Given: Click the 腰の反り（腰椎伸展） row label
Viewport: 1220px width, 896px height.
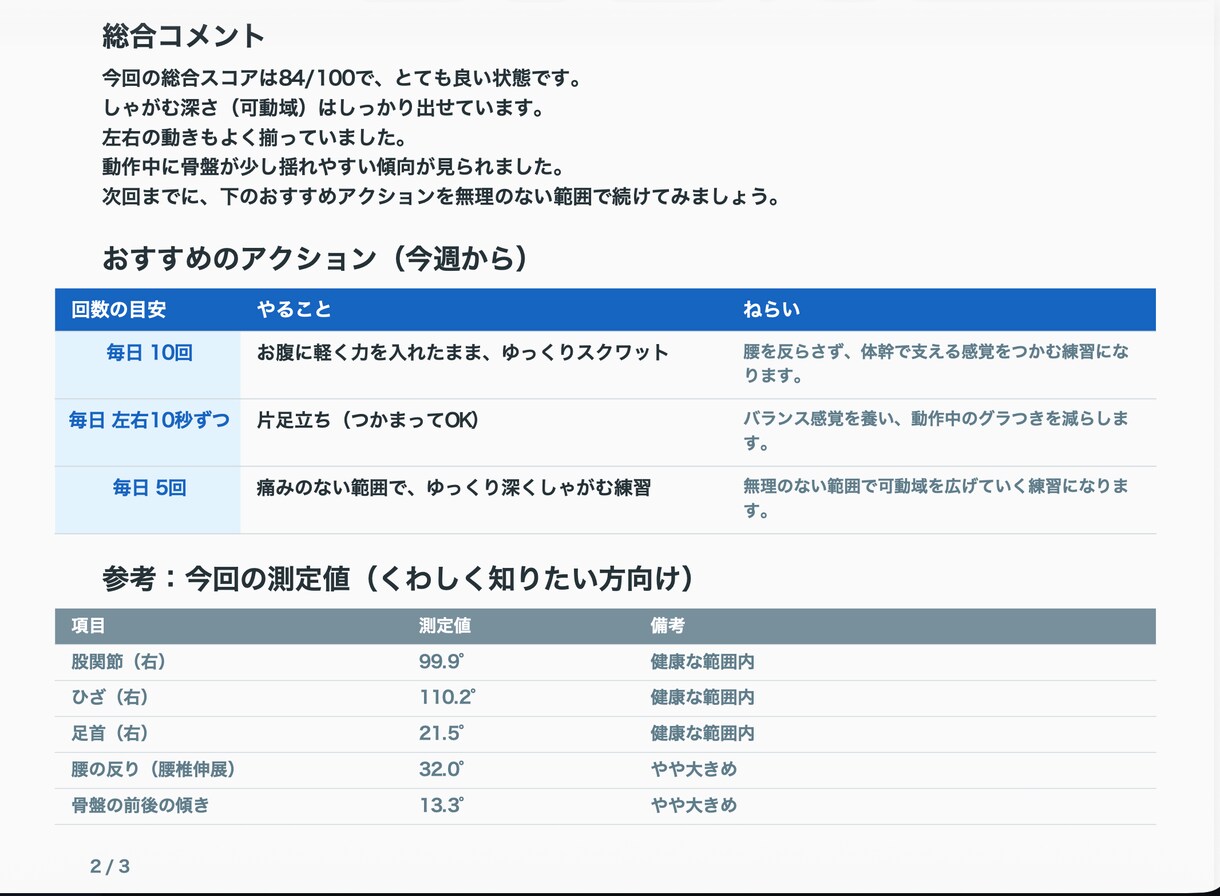Looking at the screenshot, I should tap(154, 770).
